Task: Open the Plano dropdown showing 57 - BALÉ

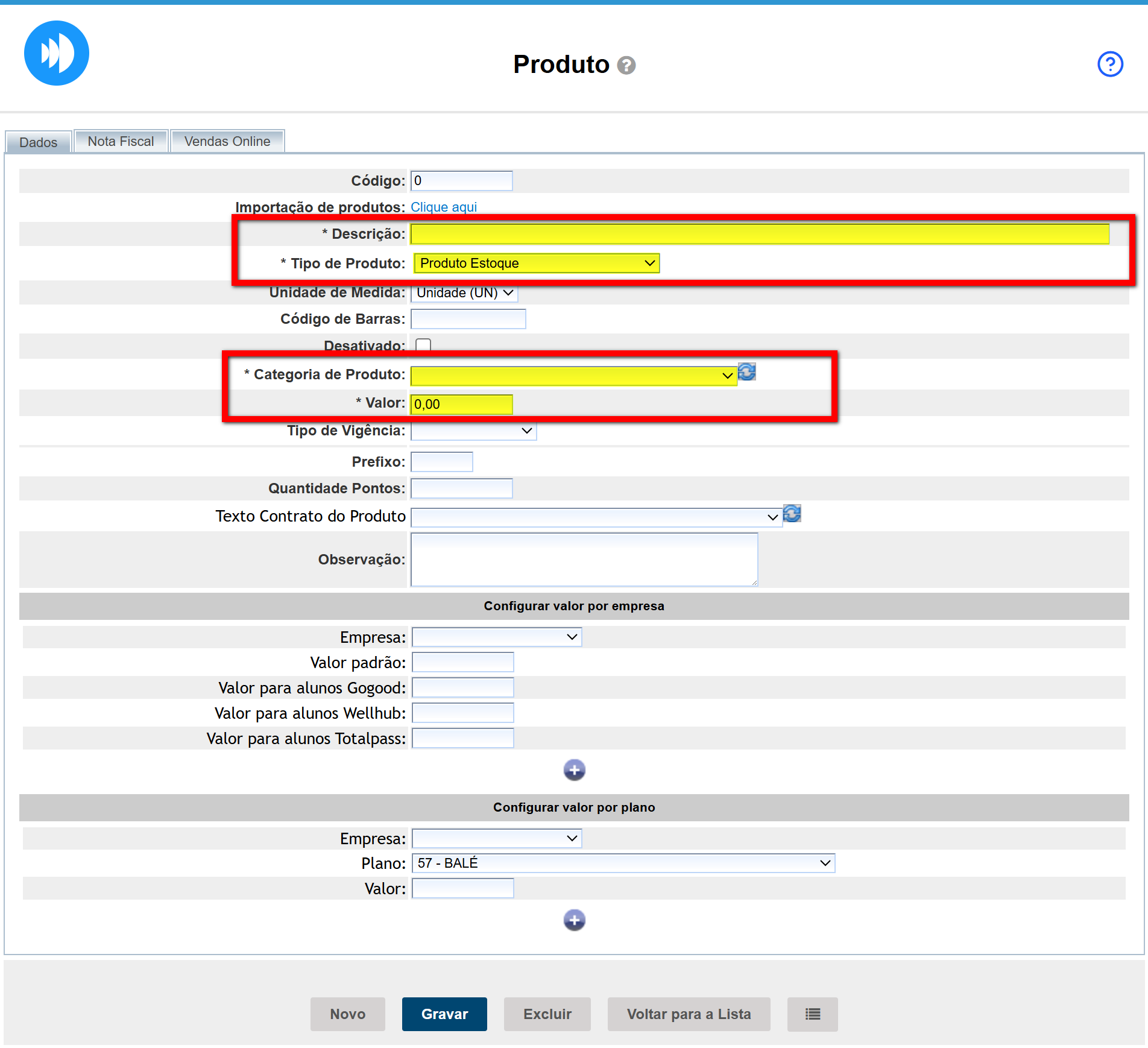Action: pyautogui.click(x=623, y=863)
